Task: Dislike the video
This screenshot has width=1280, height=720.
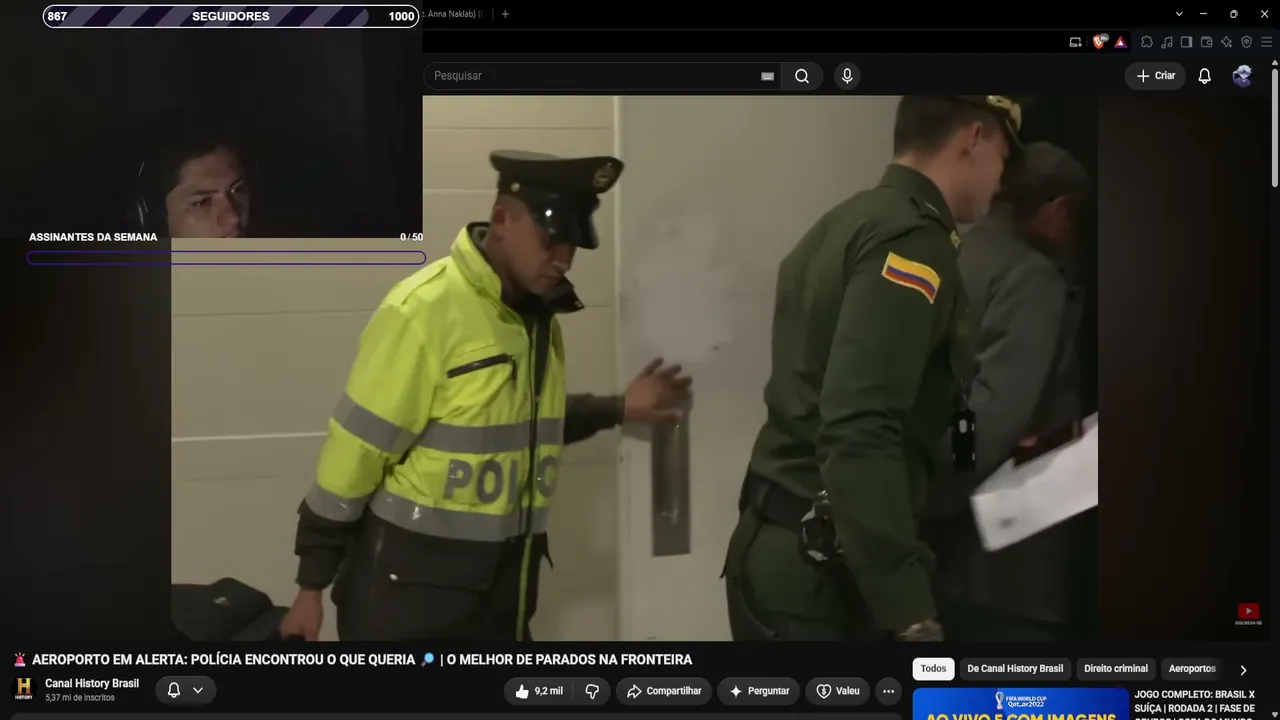Action: [592, 691]
